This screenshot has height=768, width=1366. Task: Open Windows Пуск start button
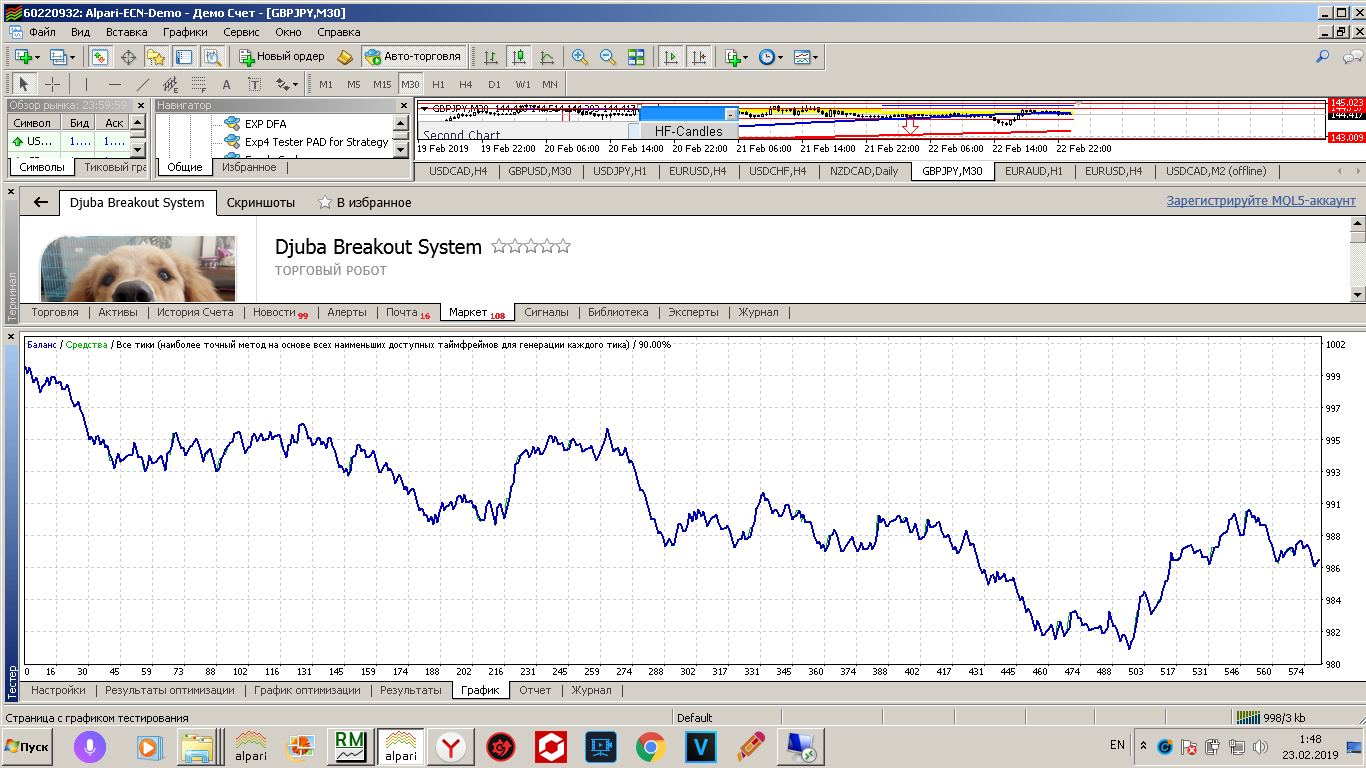29,746
